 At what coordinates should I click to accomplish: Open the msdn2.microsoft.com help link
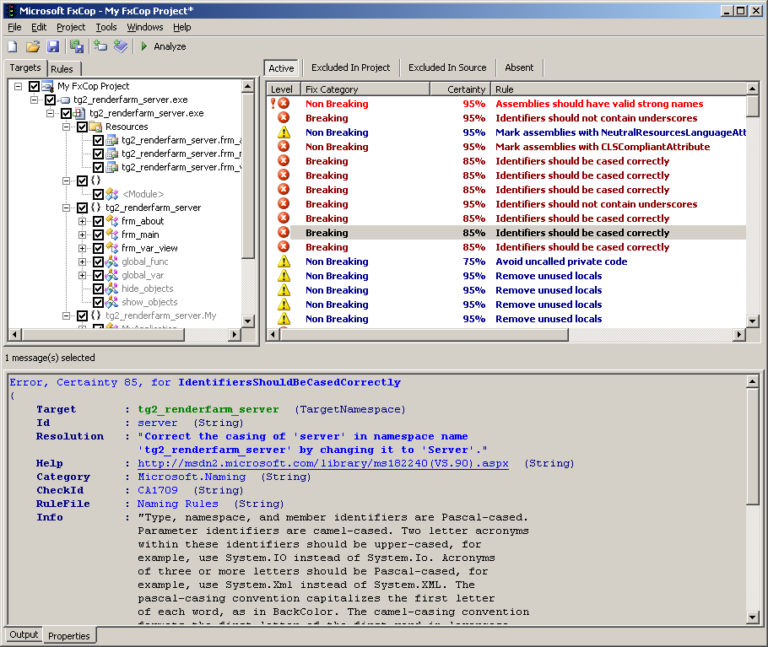(323, 464)
